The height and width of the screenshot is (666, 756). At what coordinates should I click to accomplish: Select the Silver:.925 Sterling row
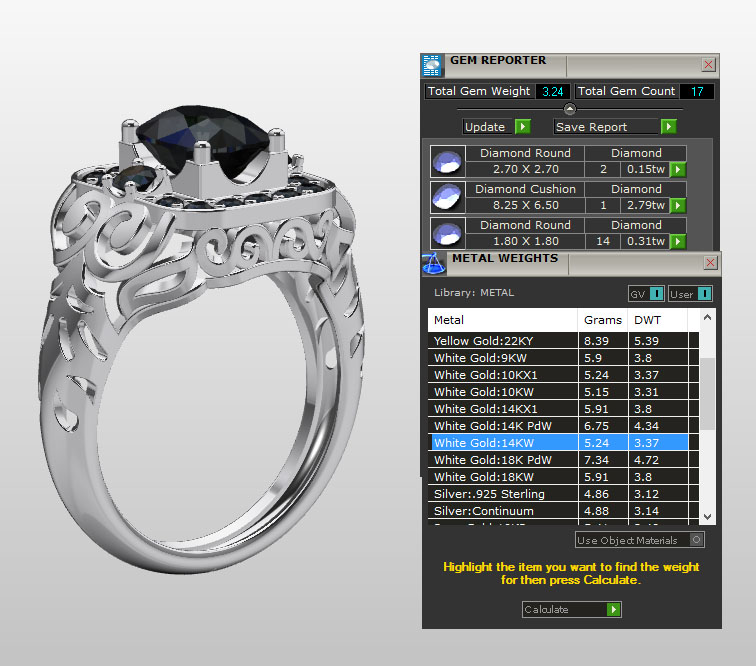click(x=563, y=494)
